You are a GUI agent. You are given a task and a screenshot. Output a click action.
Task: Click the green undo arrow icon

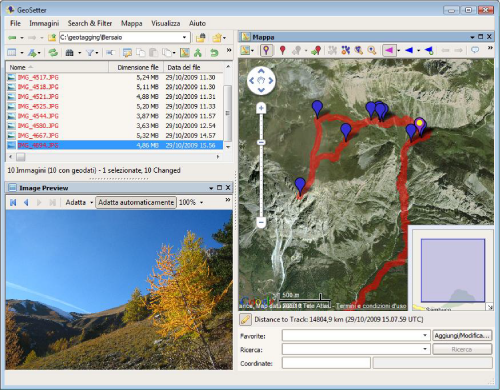(x=214, y=52)
